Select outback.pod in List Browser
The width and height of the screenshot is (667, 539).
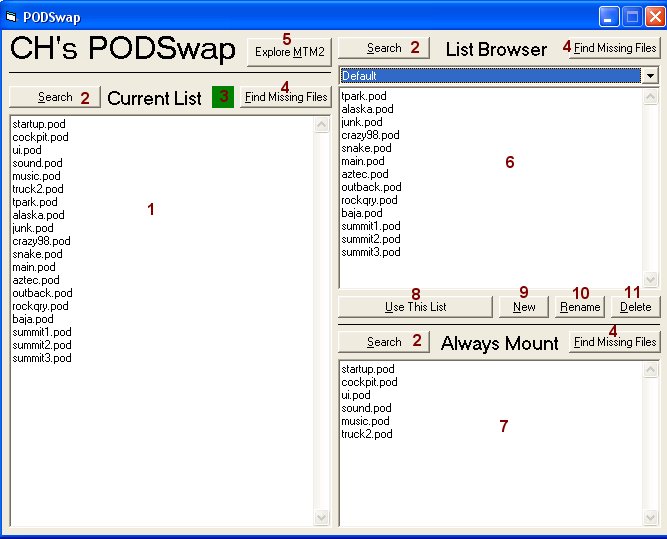click(371, 187)
